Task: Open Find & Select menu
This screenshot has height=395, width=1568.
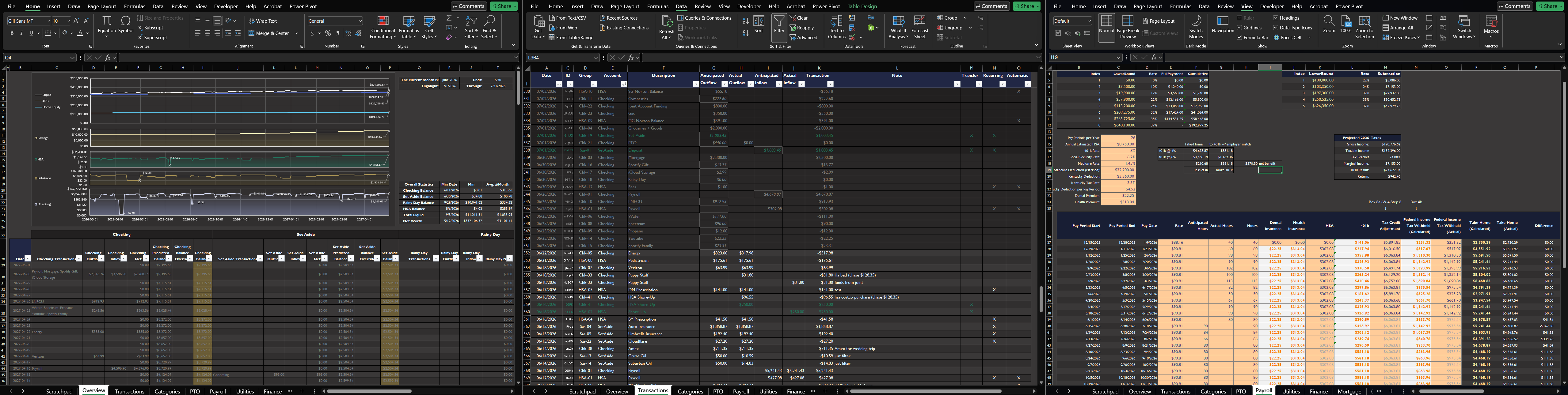Action: 489,28
